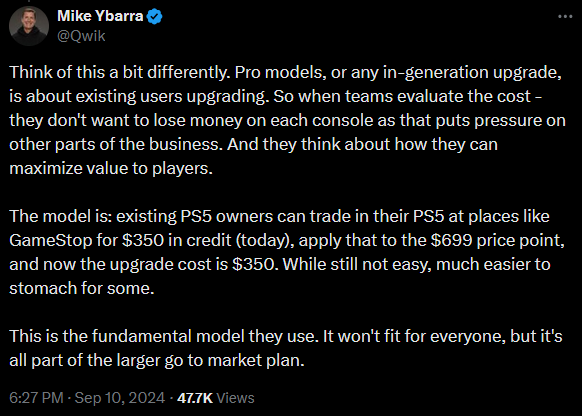The height and width of the screenshot is (416, 582).
Task: Click the final paragraph 'This is the fundamental model'
Action: click(x=286, y=348)
